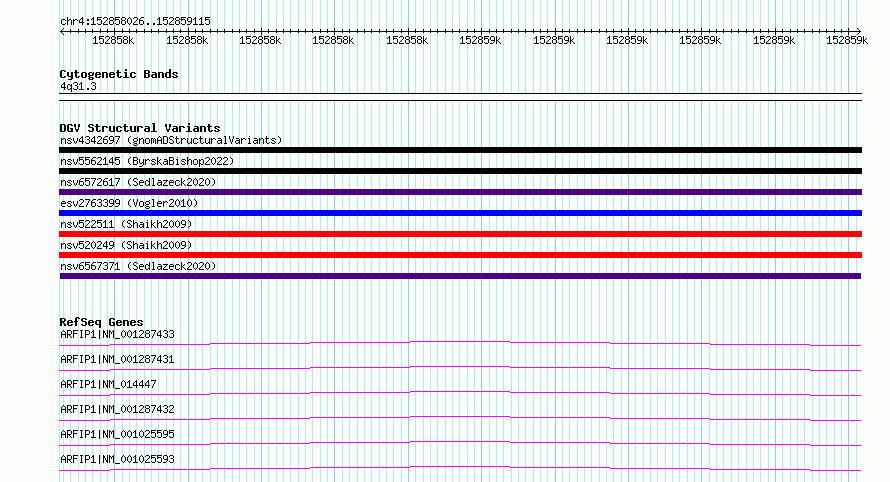Click the black bar under nsv4342697
The height and width of the screenshot is (482, 890).
coord(460,150)
